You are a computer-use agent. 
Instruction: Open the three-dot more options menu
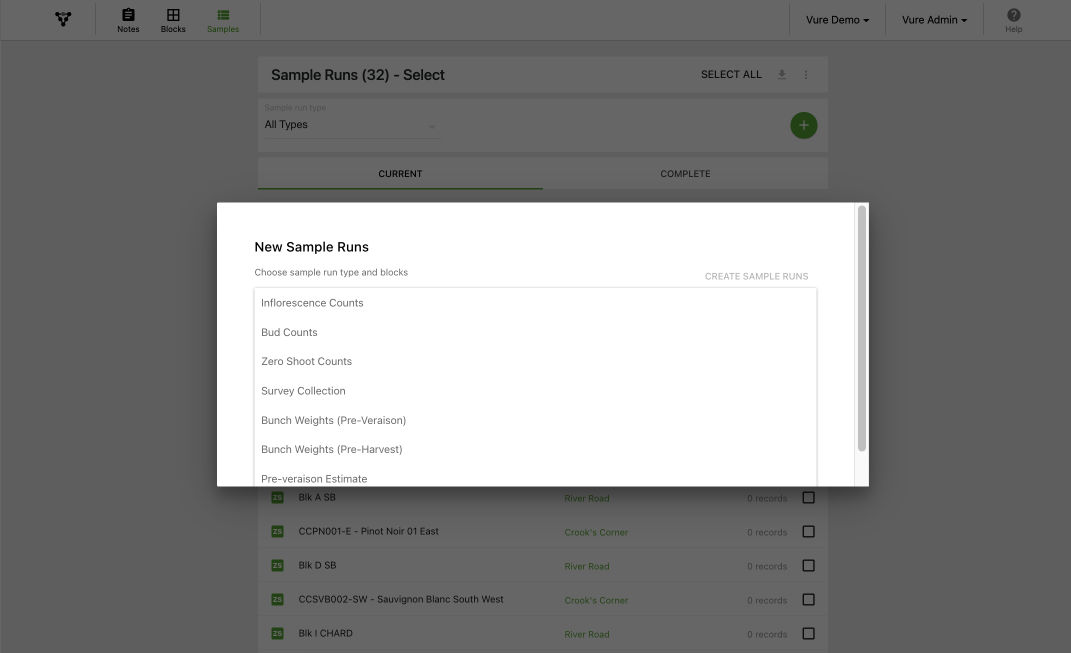click(x=806, y=74)
